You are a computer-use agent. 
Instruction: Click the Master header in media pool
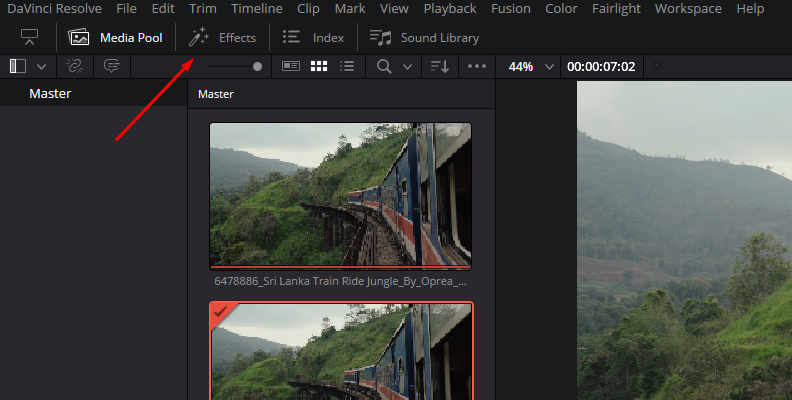click(216, 94)
